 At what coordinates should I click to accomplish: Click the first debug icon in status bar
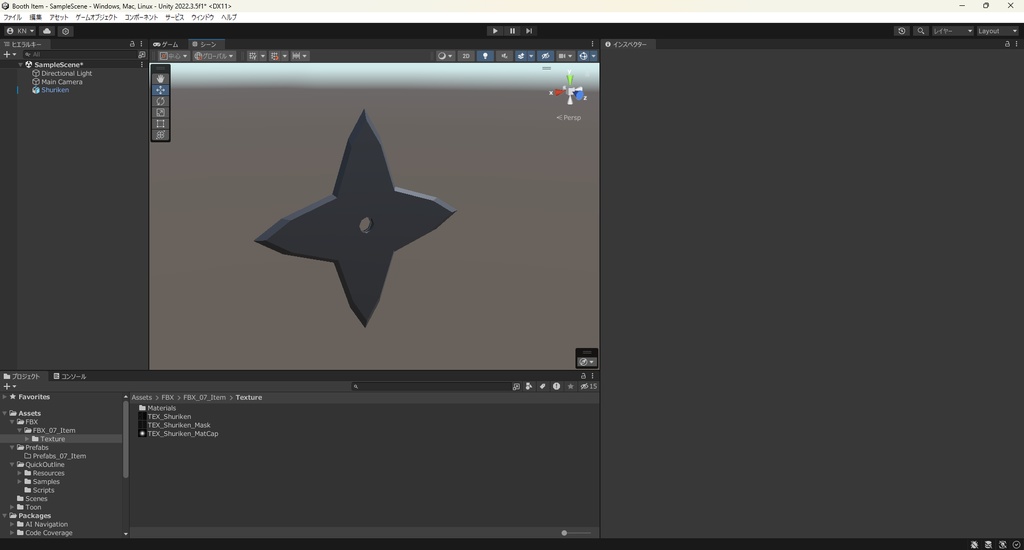[974, 544]
